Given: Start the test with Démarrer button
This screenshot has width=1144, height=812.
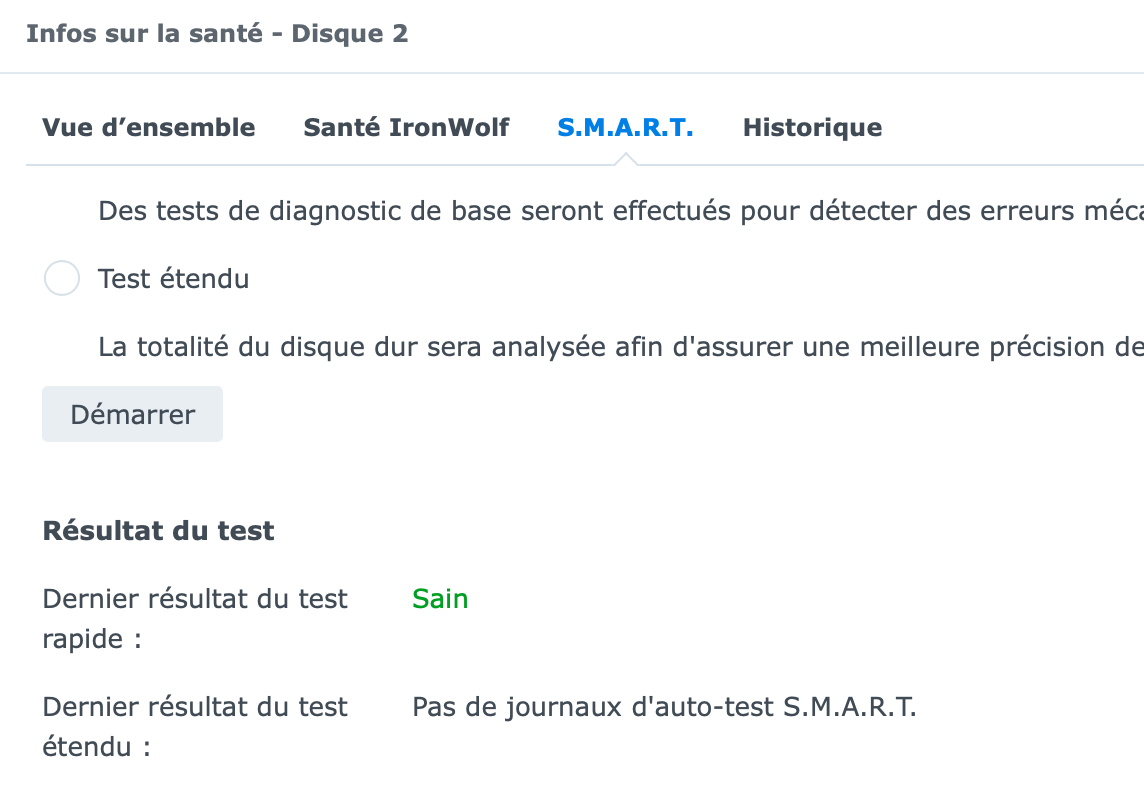Looking at the screenshot, I should [x=132, y=414].
